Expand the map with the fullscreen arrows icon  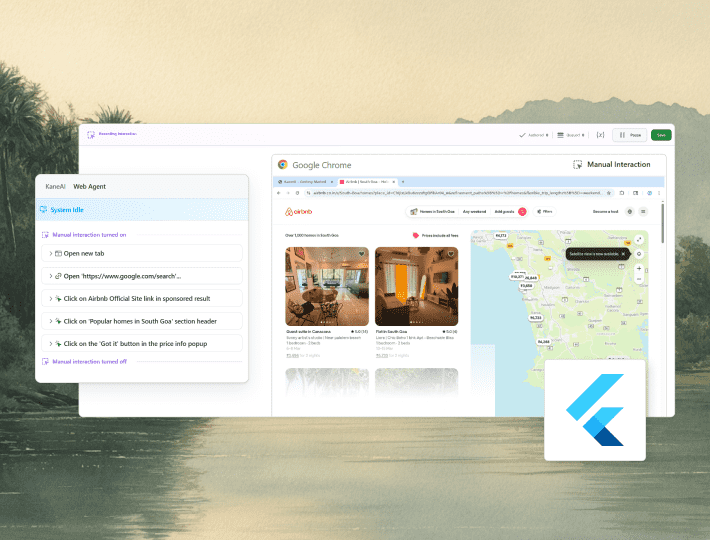point(639,239)
